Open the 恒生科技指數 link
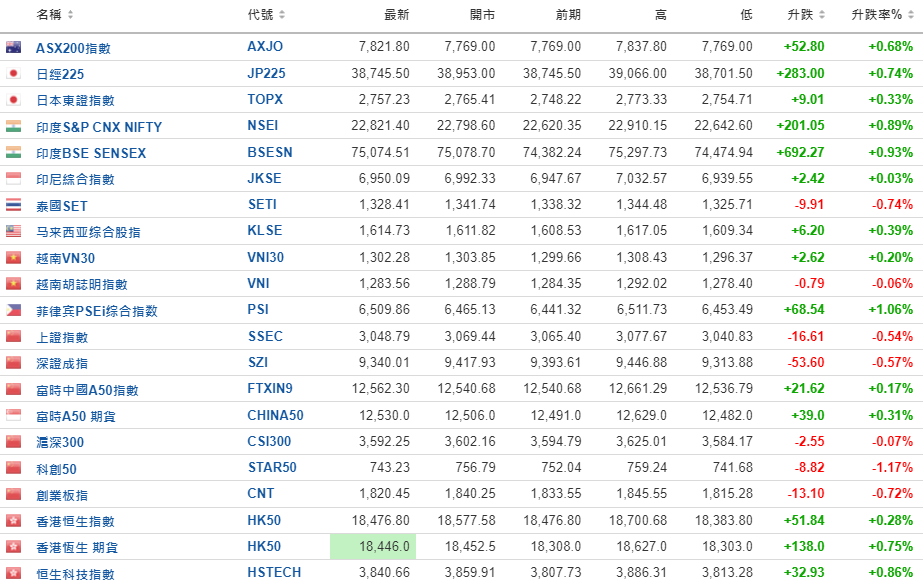The height and width of the screenshot is (586, 923). click(x=75, y=574)
